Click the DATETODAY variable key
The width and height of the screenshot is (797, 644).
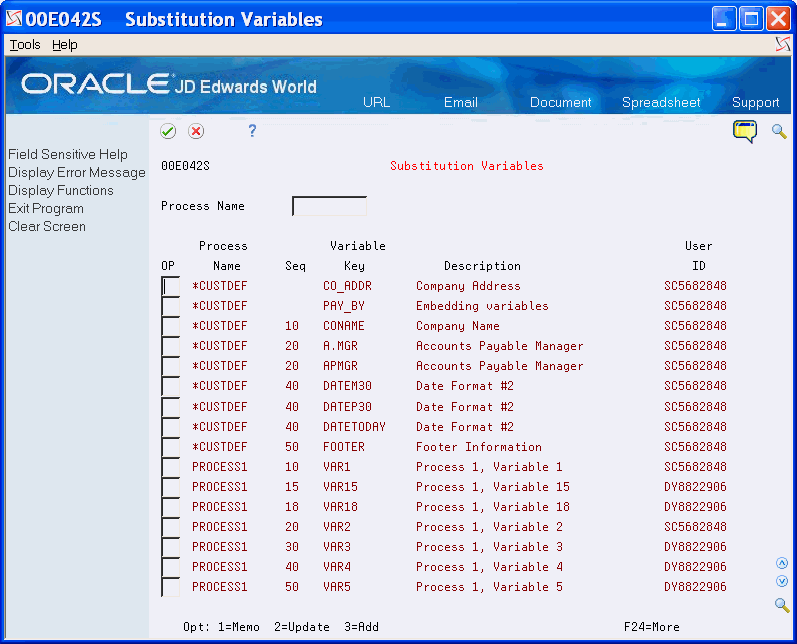[354, 427]
